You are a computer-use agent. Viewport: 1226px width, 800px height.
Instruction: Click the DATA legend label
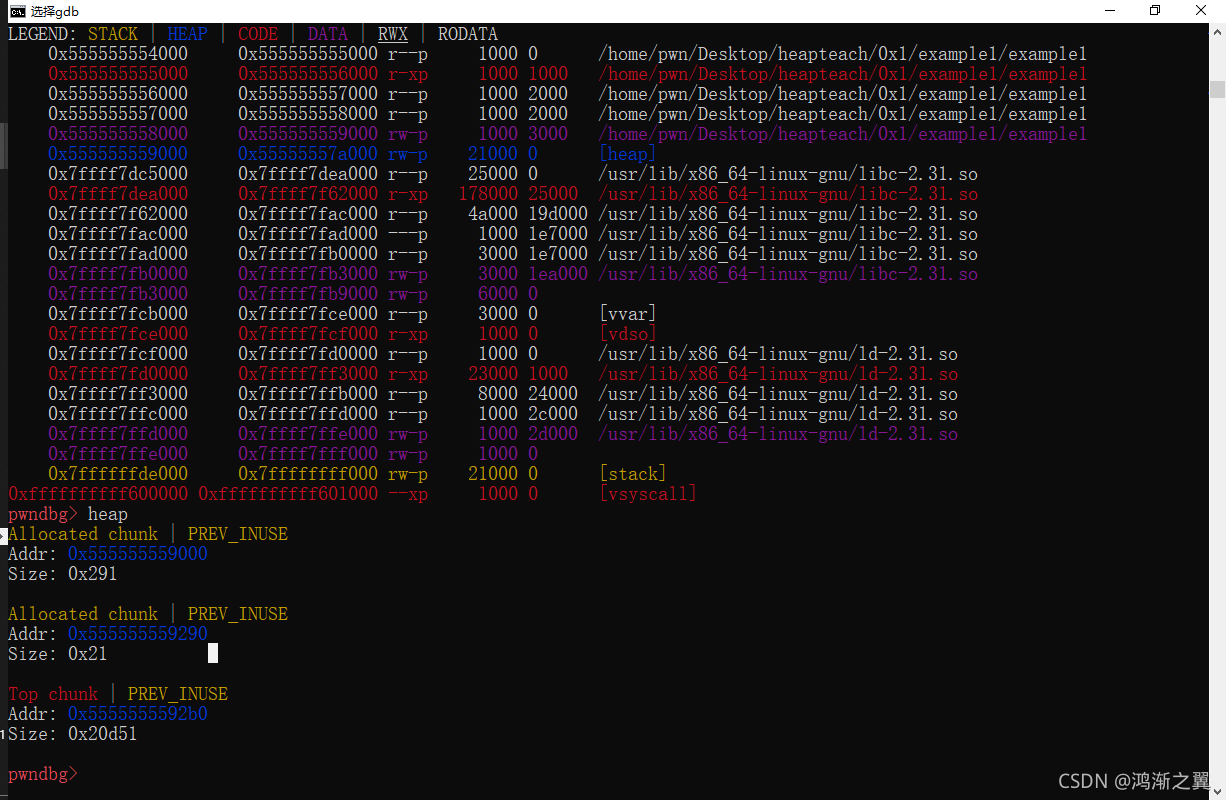328,34
